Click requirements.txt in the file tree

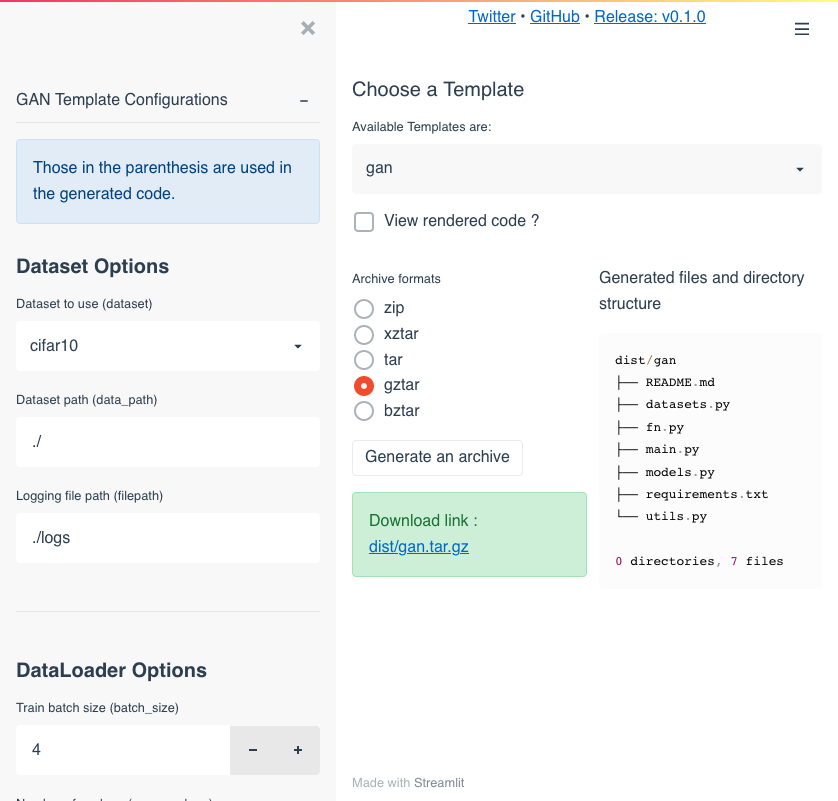point(707,494)
